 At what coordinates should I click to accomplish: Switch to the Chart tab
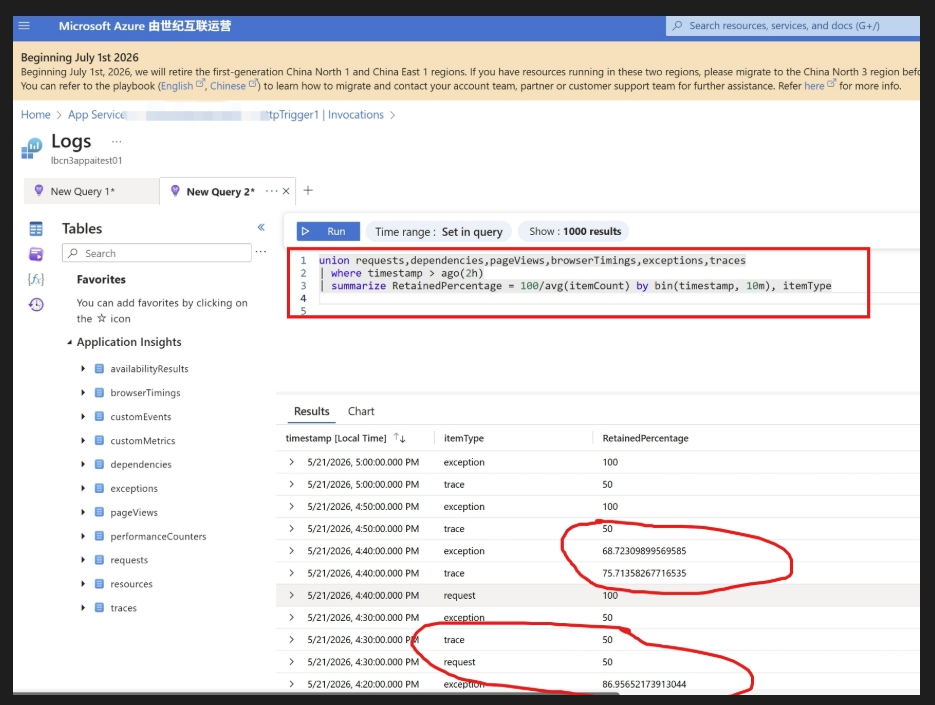[361, 411]
